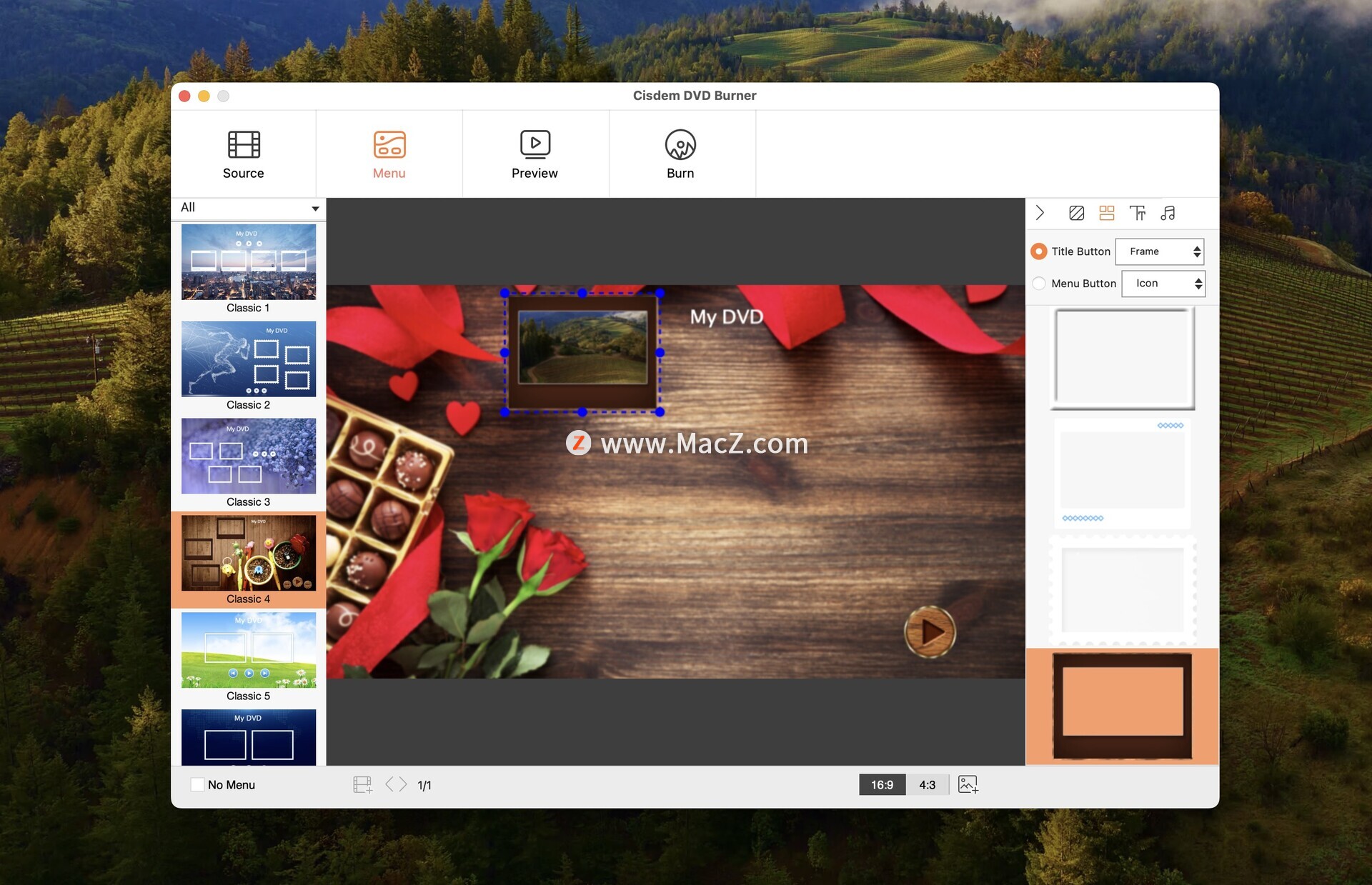This screenshot has width=1372, height=885.
Task: Collapse the right panel with chevron
Action: [1040, 213]
